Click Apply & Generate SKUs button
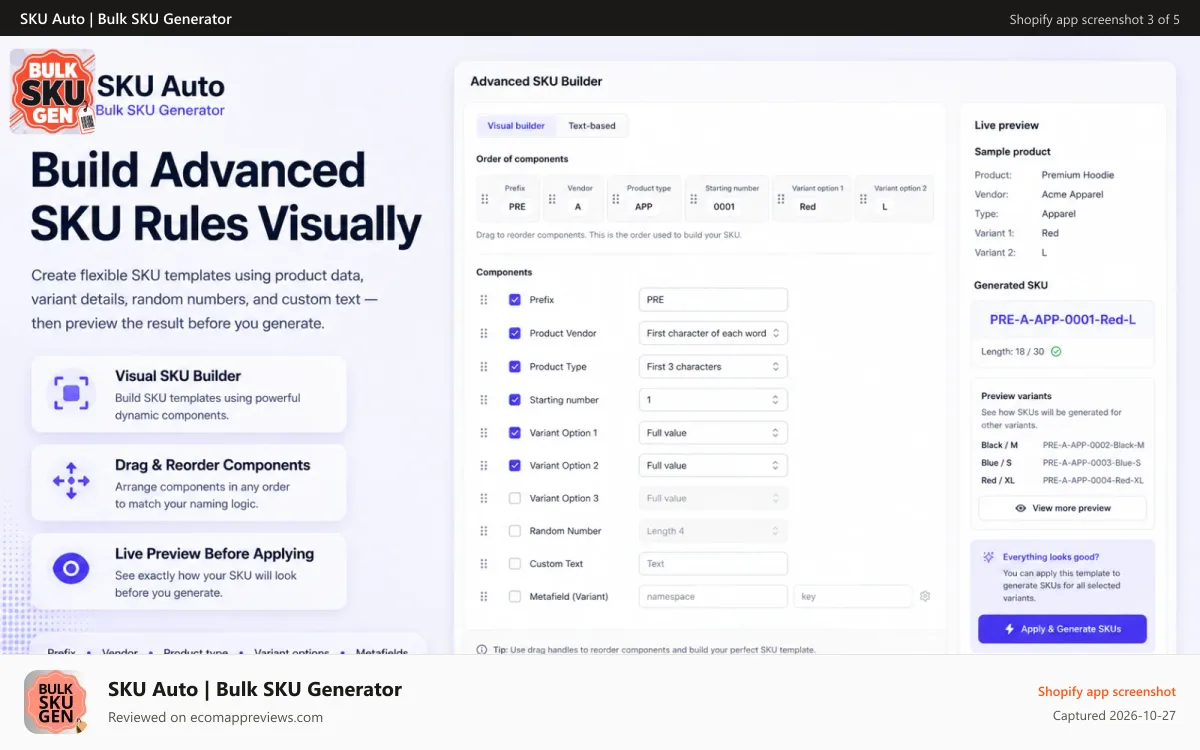The image size is (1200, 750). coord(1062,629)
